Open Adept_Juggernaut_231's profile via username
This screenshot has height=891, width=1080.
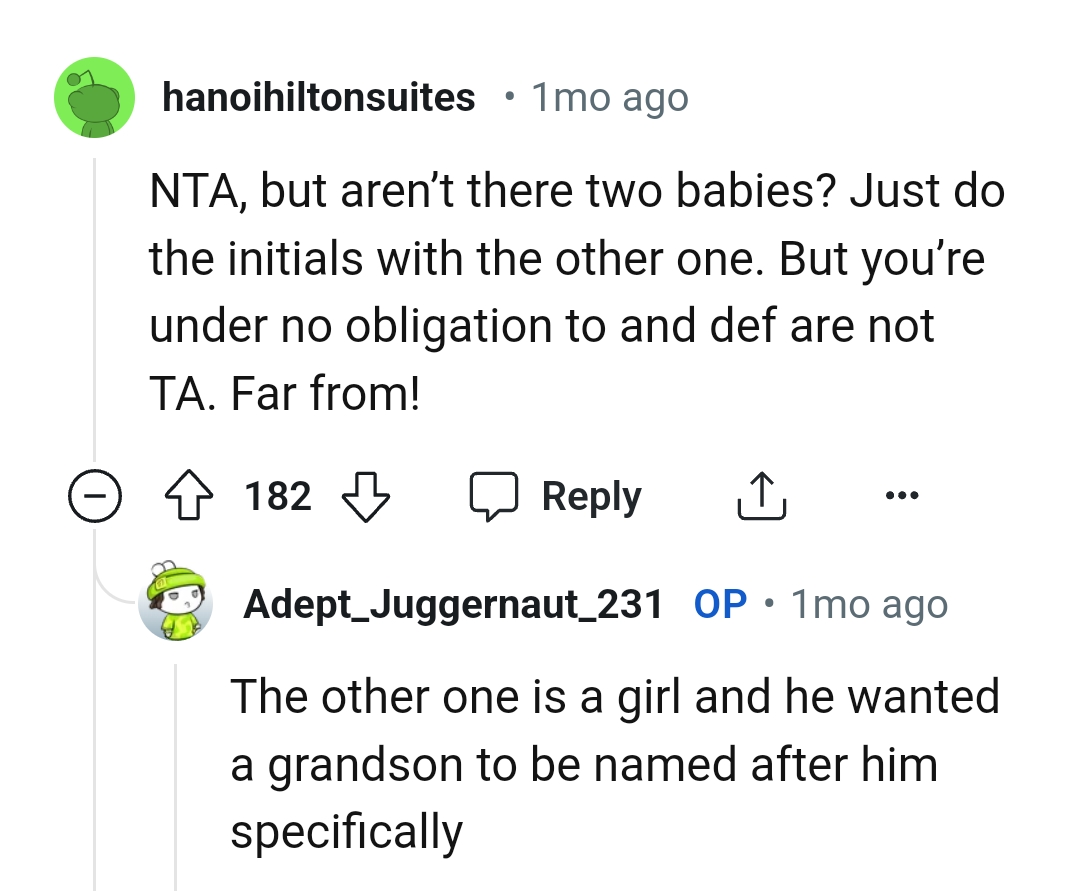point(455,602)
